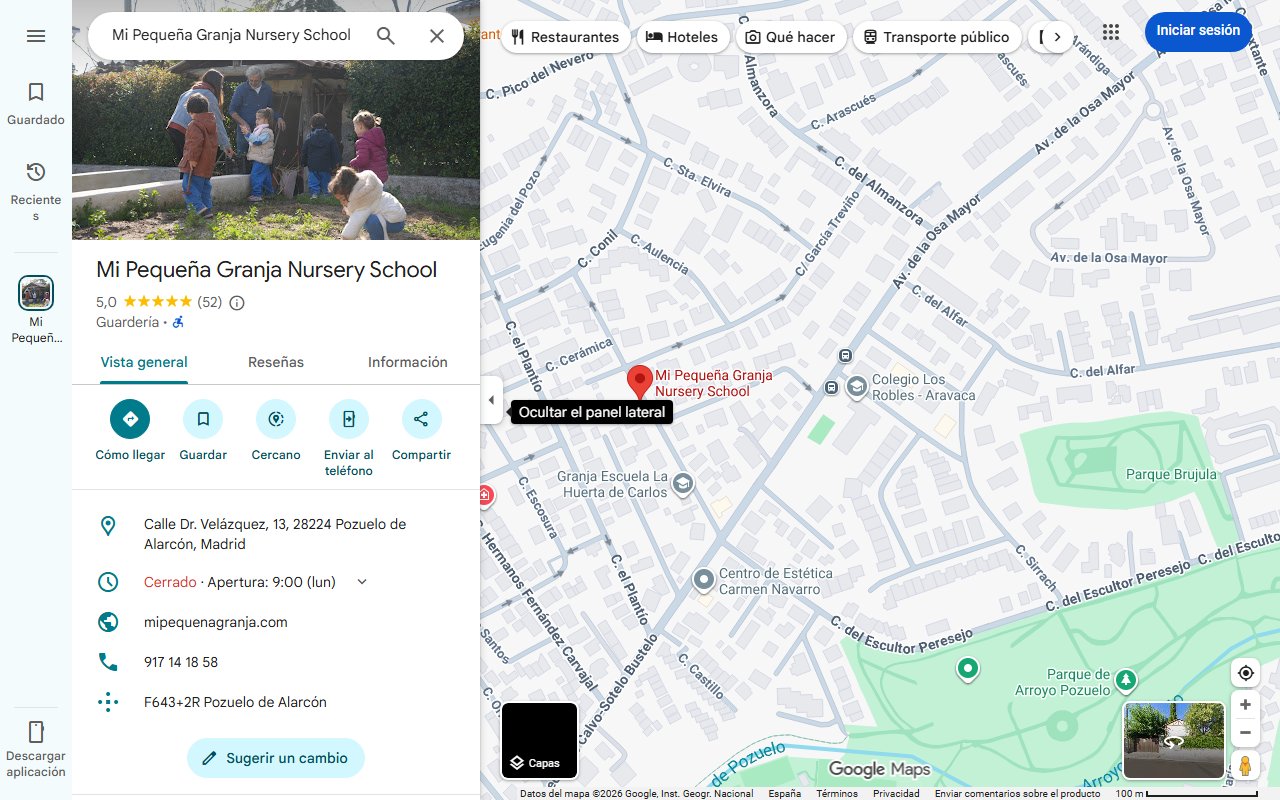Center map on my location
The width and height of the screenshot is (1280, 800).
[1245, 673]
